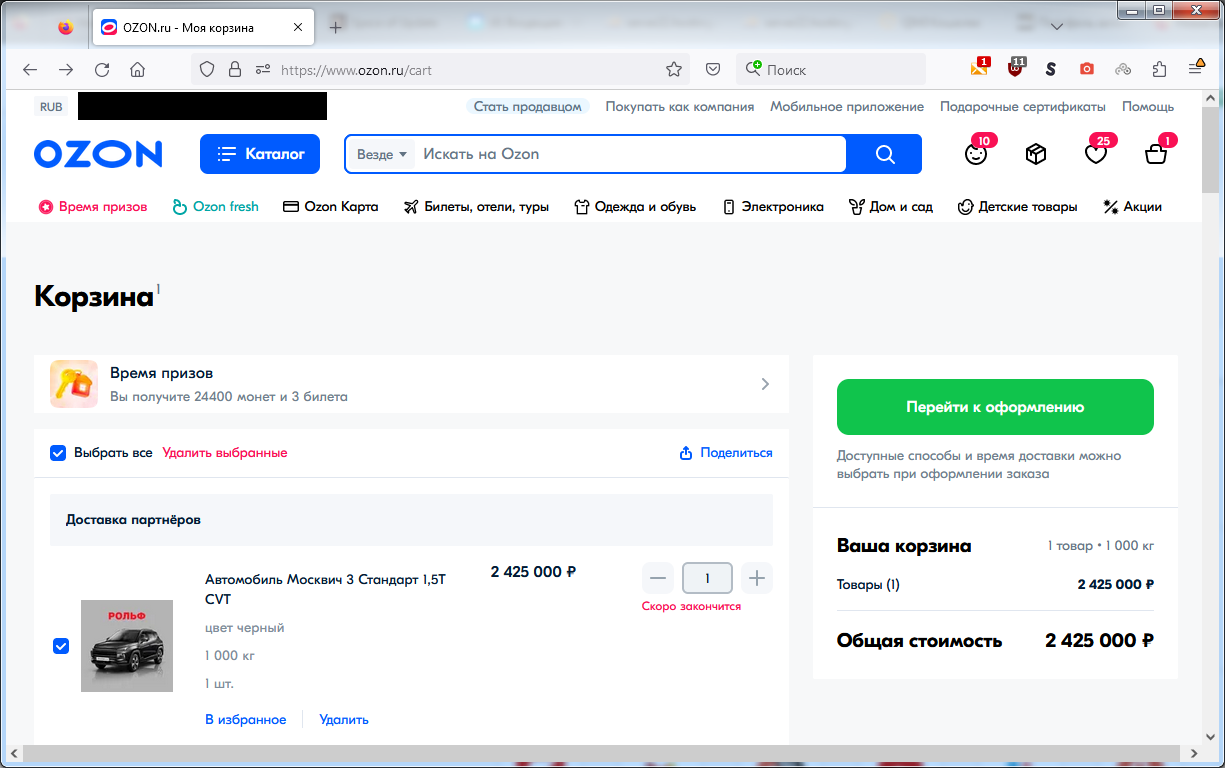Viewport: 1225px width, 768px height.
Task: Click the browser URL address bar
Action: click(x=440, y=70)
